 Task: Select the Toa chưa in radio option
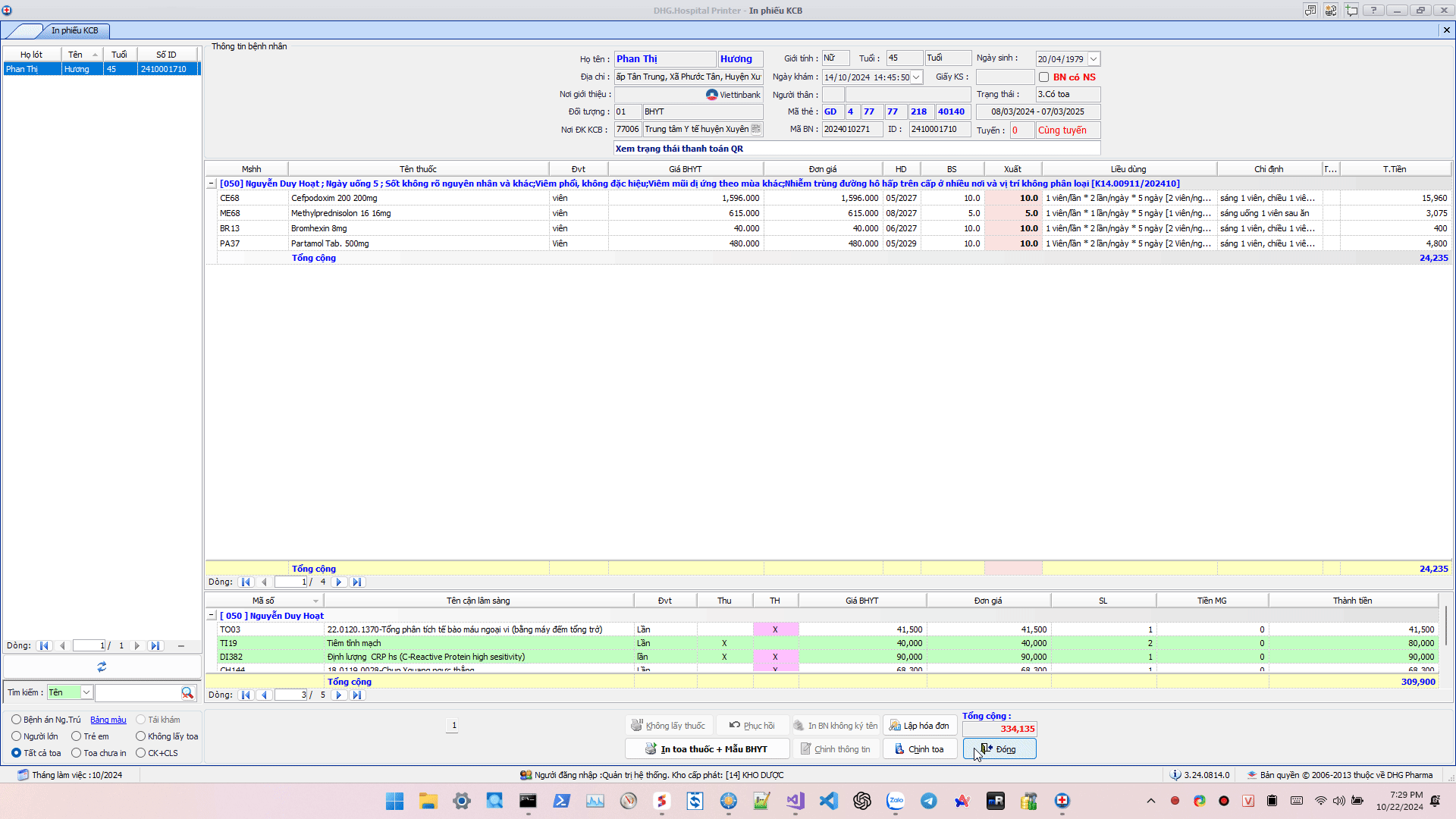tap(77, 753)
